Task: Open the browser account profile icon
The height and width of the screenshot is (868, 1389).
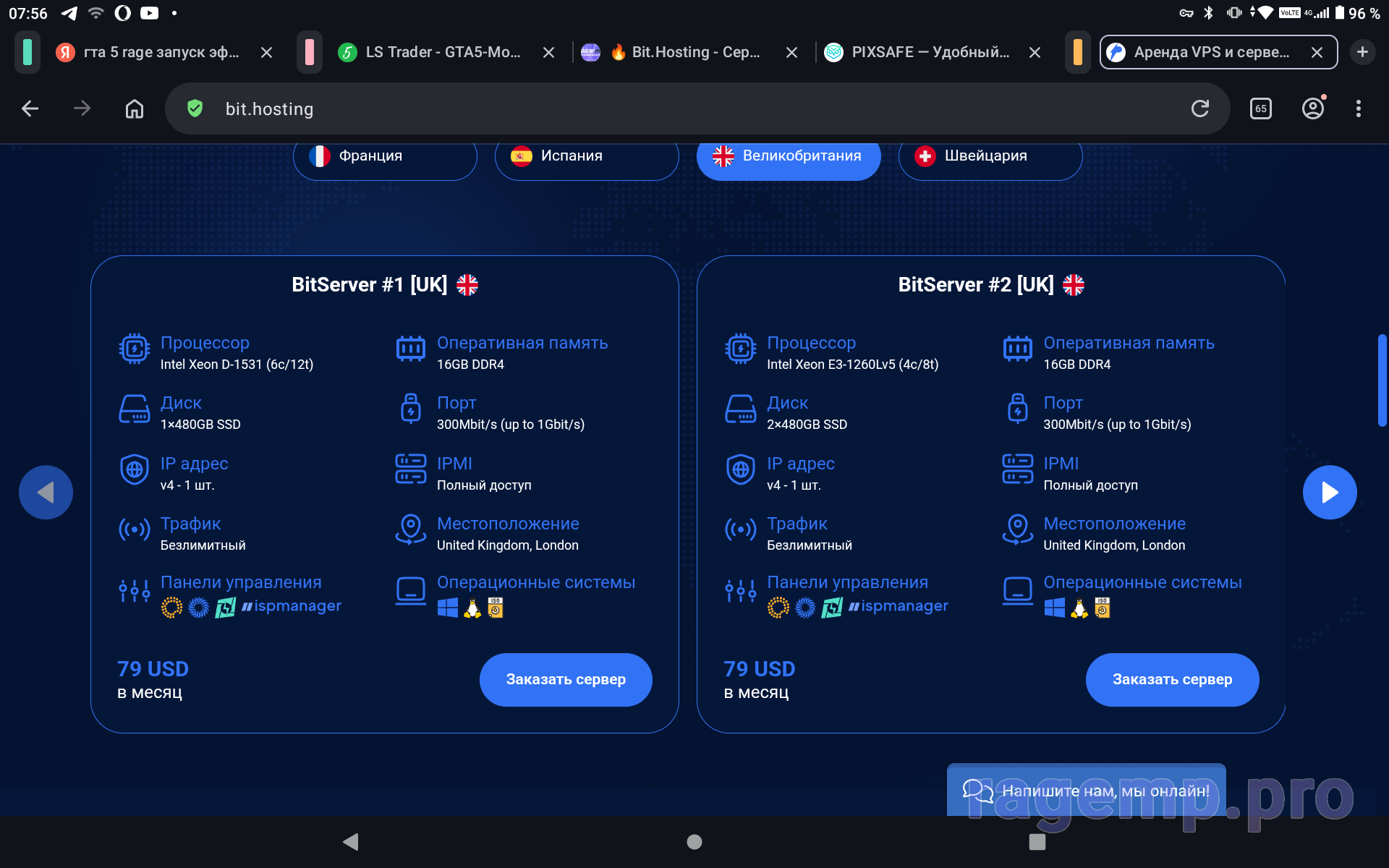Action: pyautogui.click(x=1312, y=109)
